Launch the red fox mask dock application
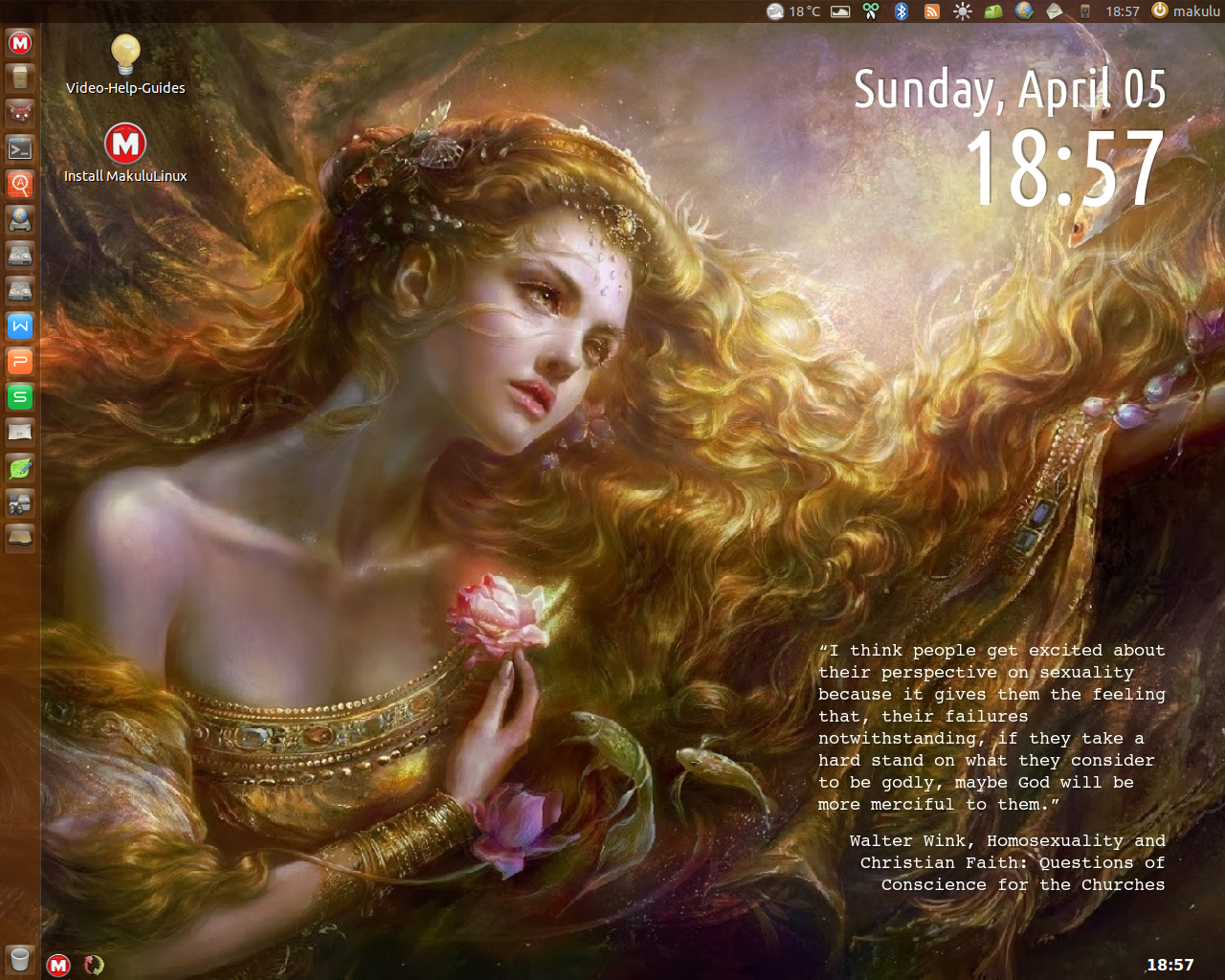This screenshot has width=1225, height=980. click(20, 114)
